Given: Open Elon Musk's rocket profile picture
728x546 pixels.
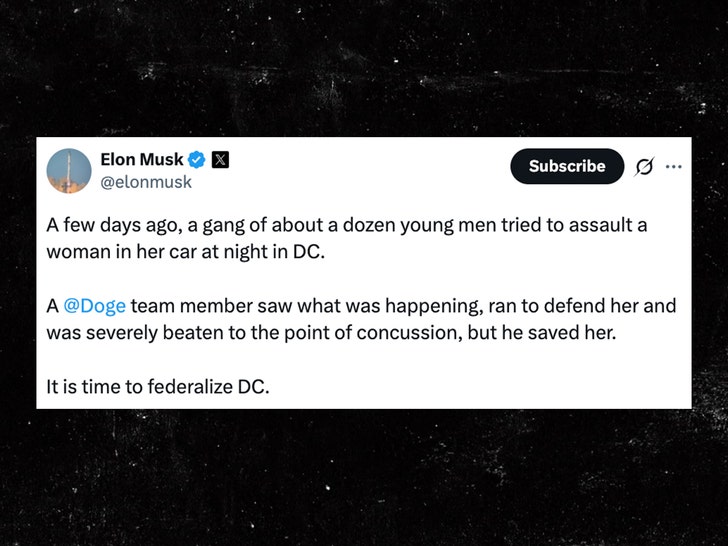Looking at the screenshot, I should (x=70, y=171).
